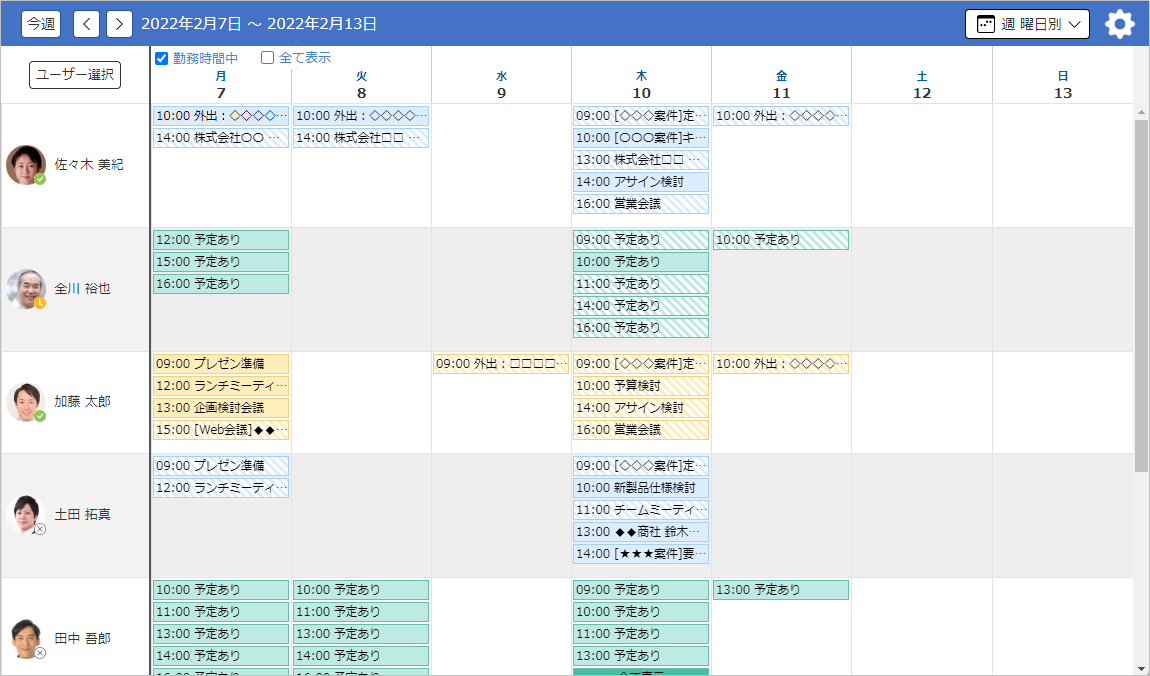Enable the 全て表示 checkbox

pos(267,58)
